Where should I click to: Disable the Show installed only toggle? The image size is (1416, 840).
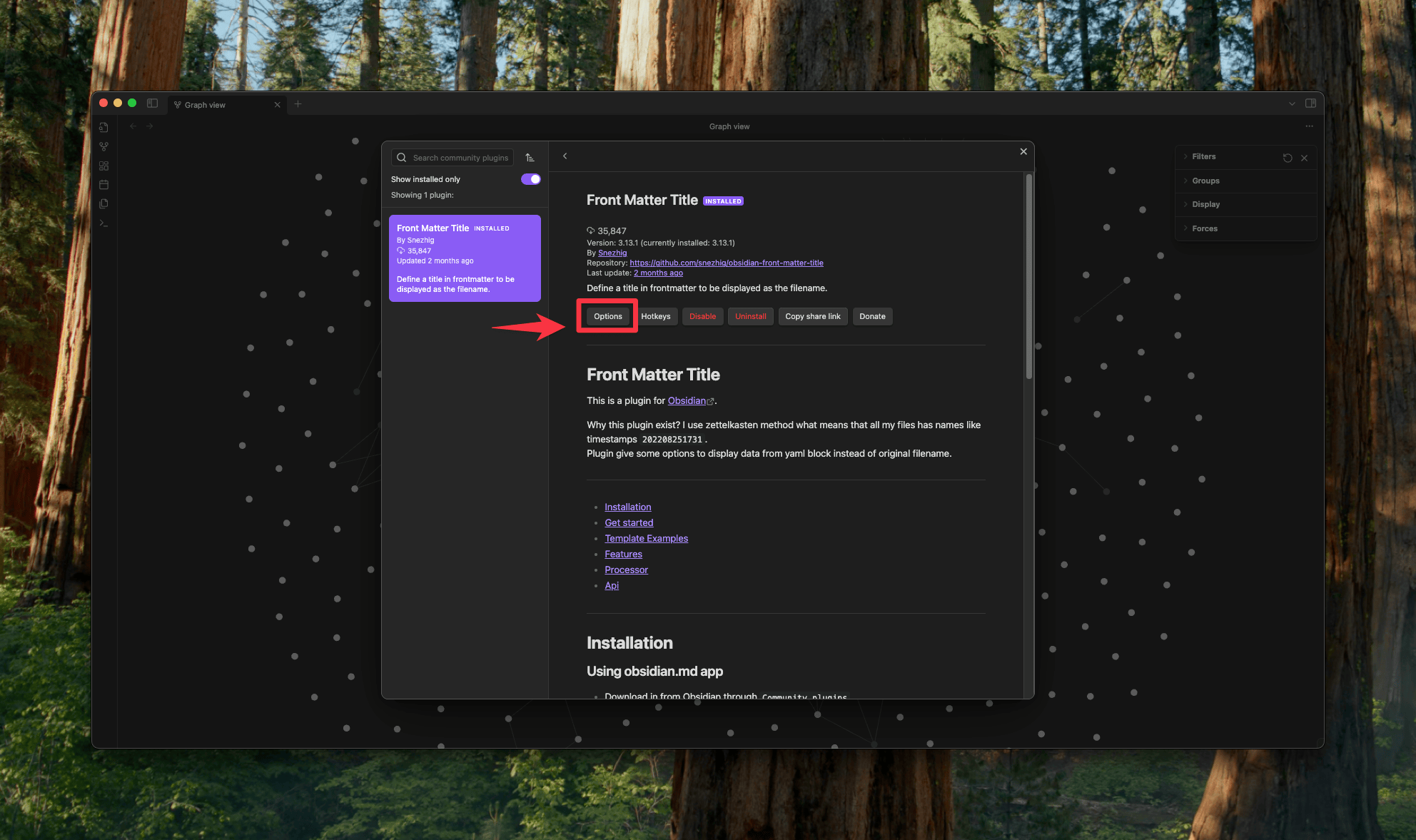pos(530,179)
